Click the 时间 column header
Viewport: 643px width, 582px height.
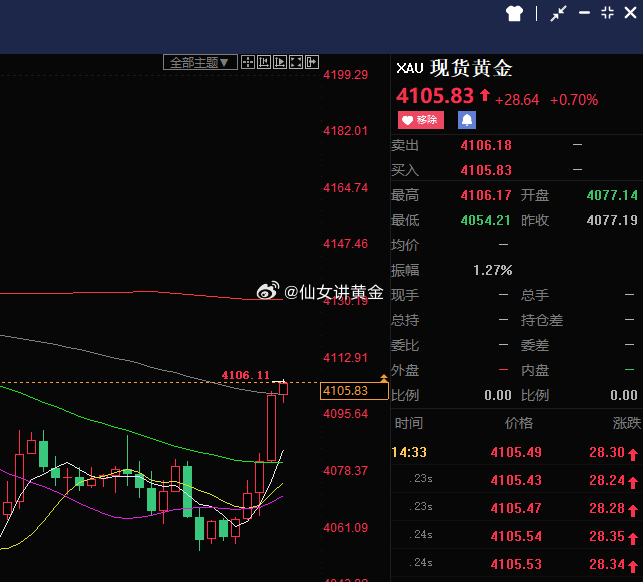pos(409,423)
